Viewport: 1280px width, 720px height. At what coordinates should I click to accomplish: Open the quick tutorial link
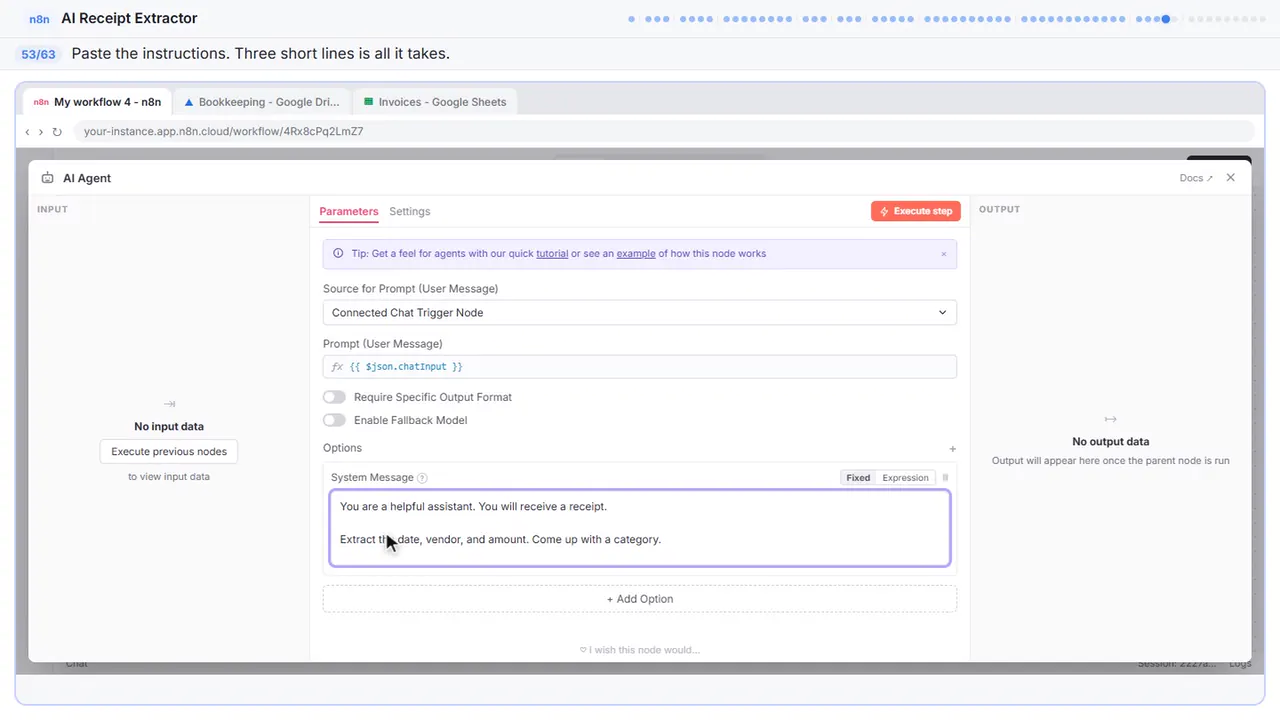552,254
